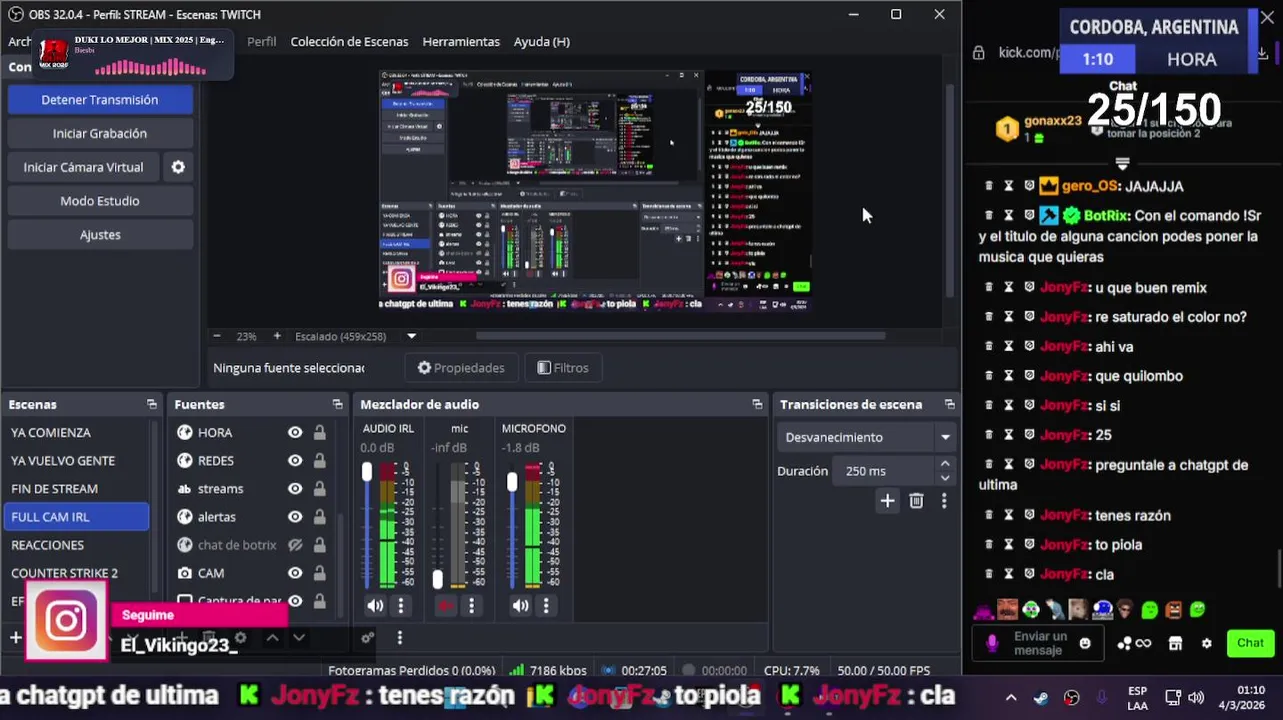This screenshot has width=1283, height=720.
Task: Show the chat de botrix source
Action: 295,545
